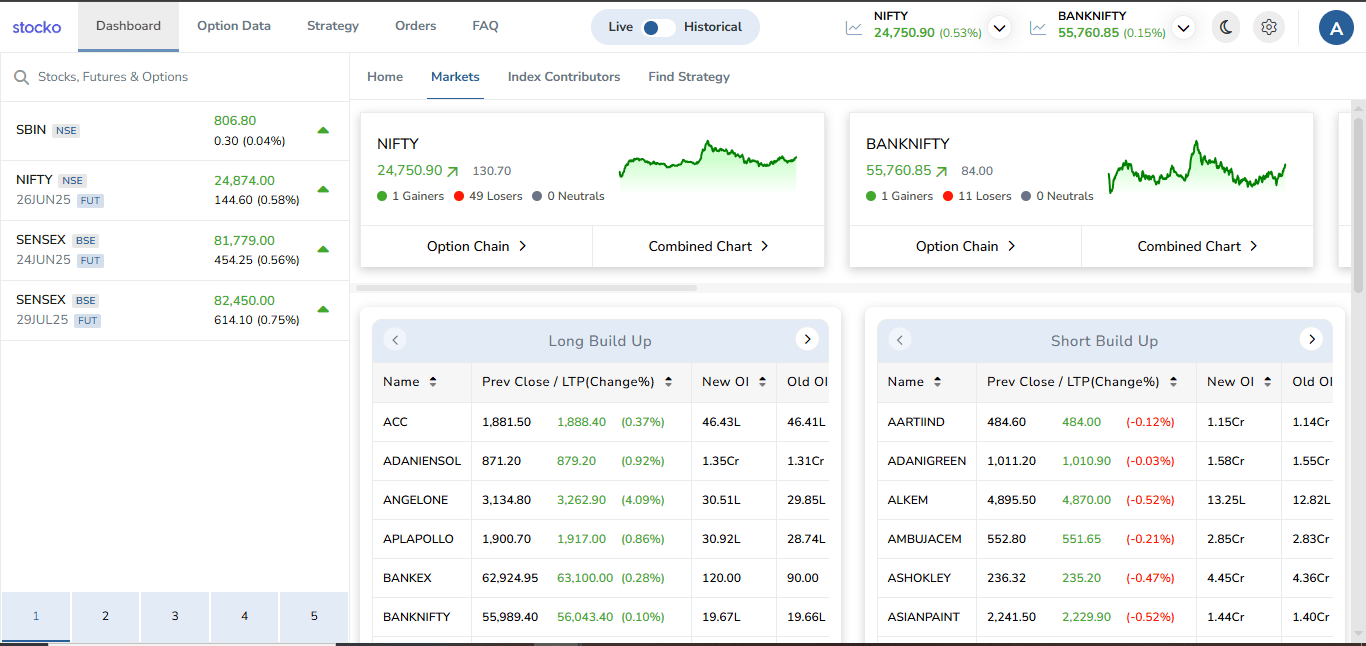Open NIFTY Option Chain
Image resolution: width=1366 pixels, height=646 pixels.
tap(476, 246)
